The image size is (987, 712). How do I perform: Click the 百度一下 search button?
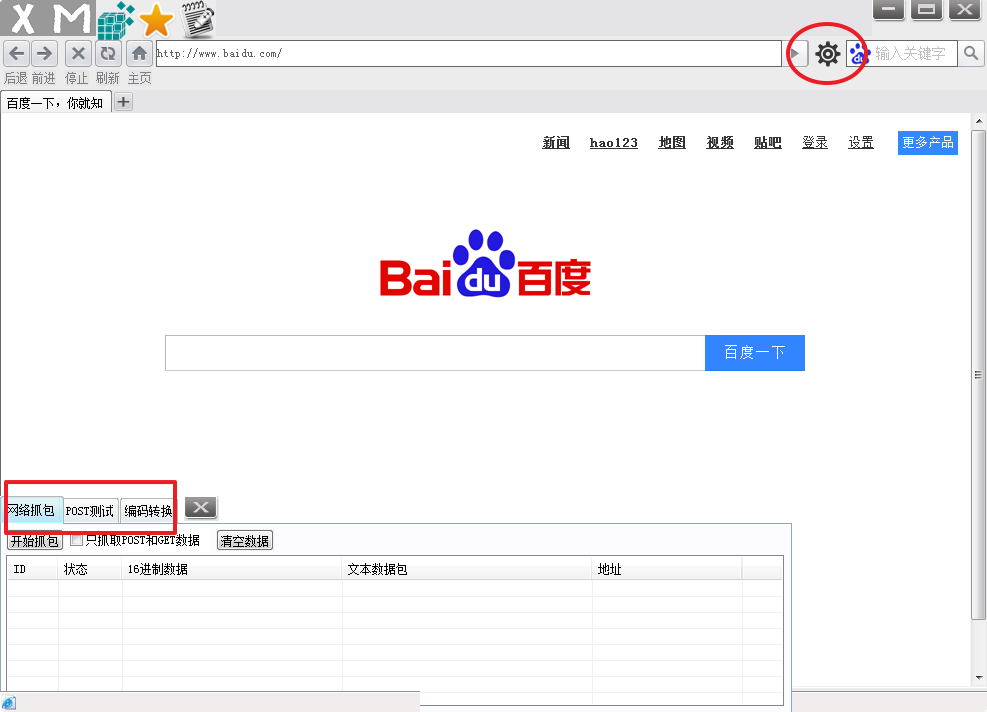755,353
